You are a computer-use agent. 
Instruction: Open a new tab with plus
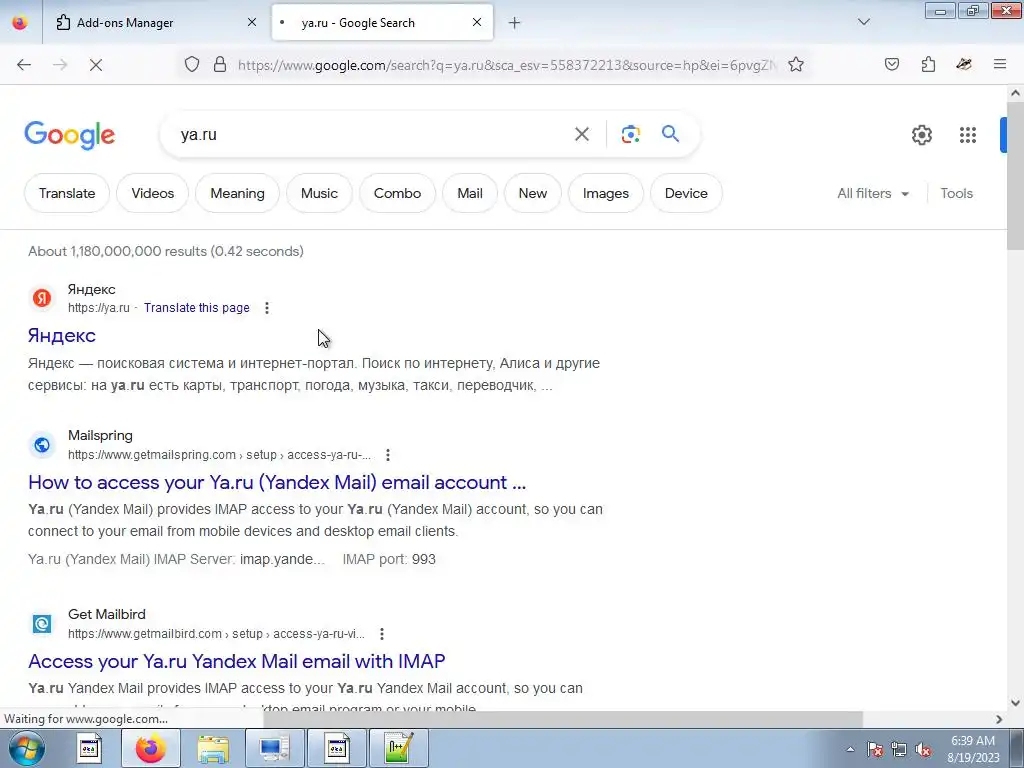515,23
